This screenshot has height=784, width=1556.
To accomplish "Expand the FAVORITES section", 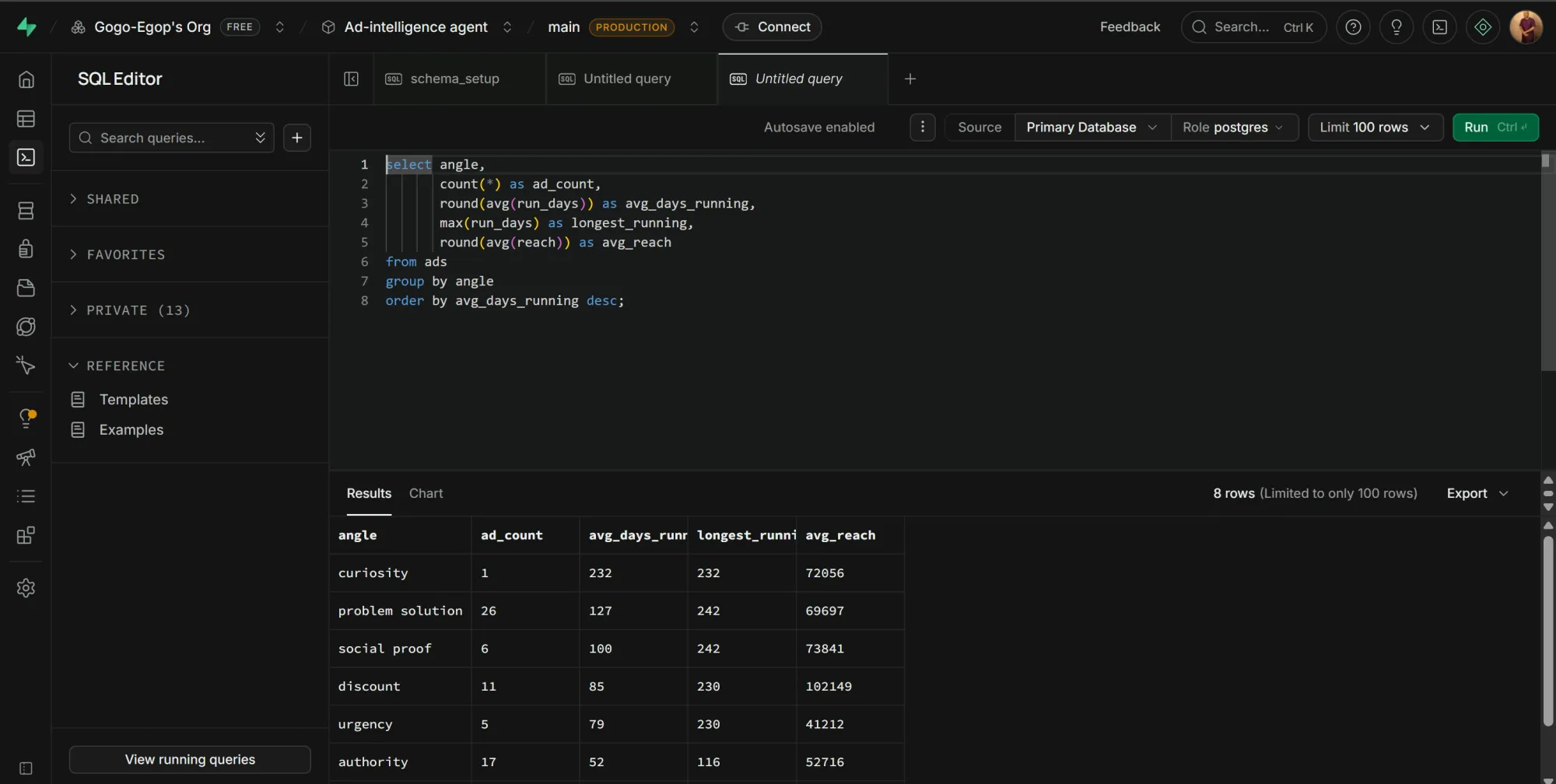I will point(117,255).
